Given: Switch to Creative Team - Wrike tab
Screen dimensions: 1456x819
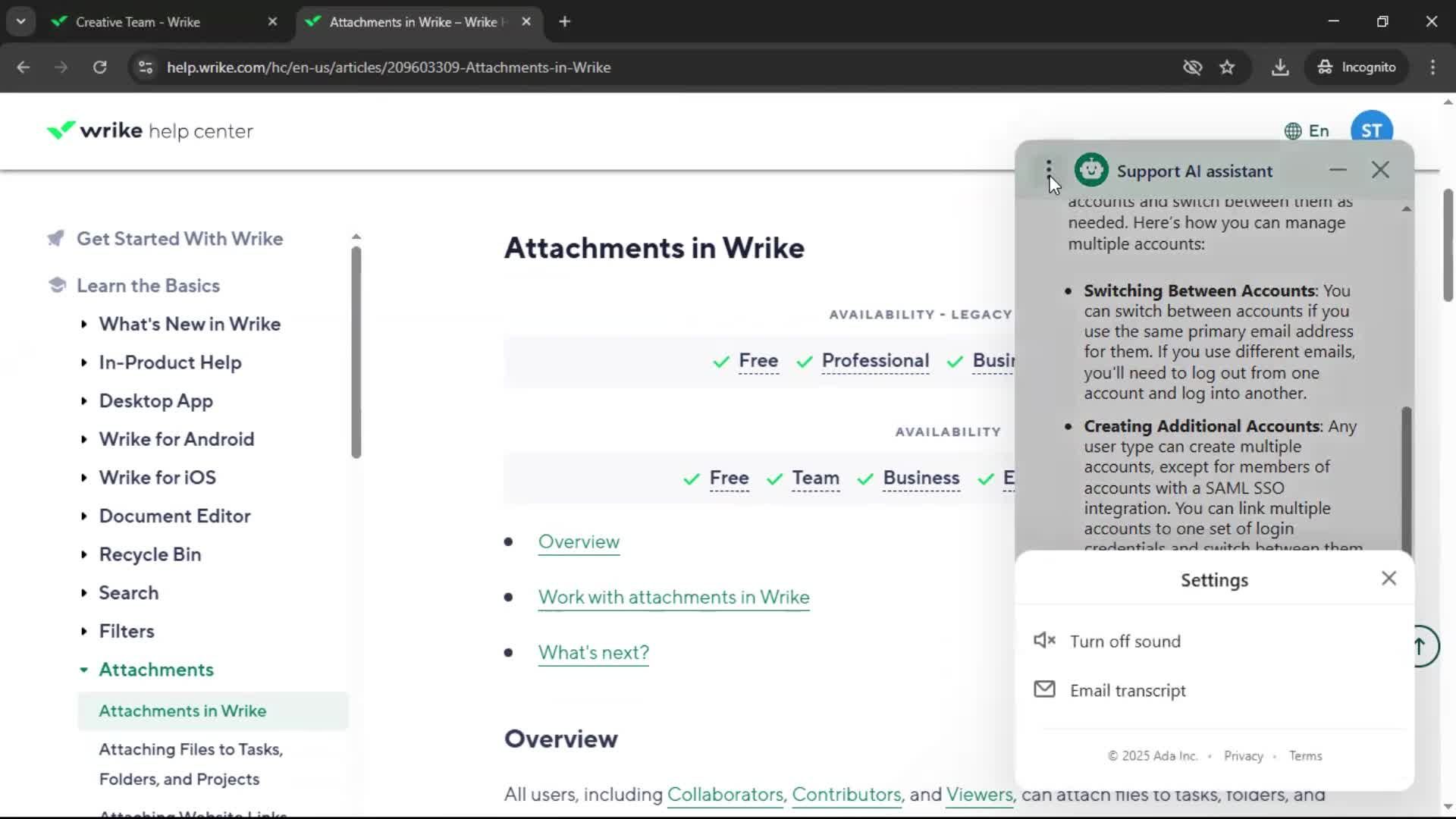Looking at the screenshot, I should tap(163, 22).
